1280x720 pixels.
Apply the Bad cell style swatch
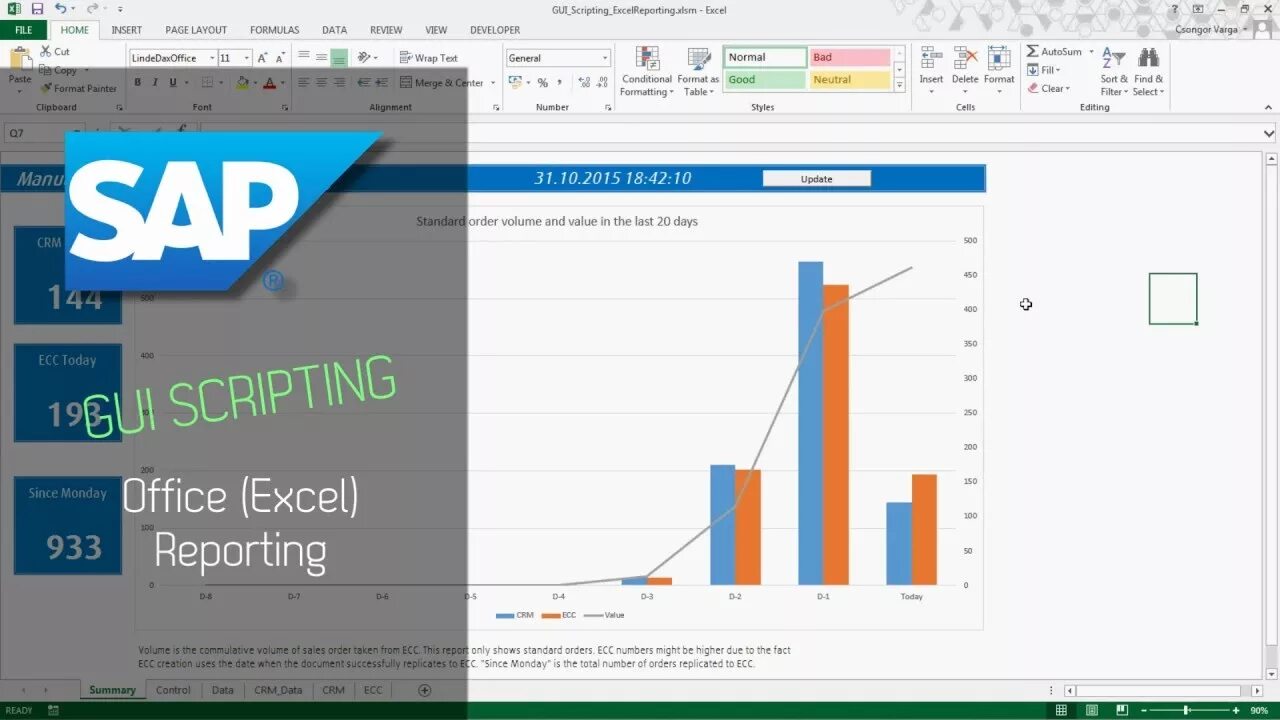tap(850, 57)
